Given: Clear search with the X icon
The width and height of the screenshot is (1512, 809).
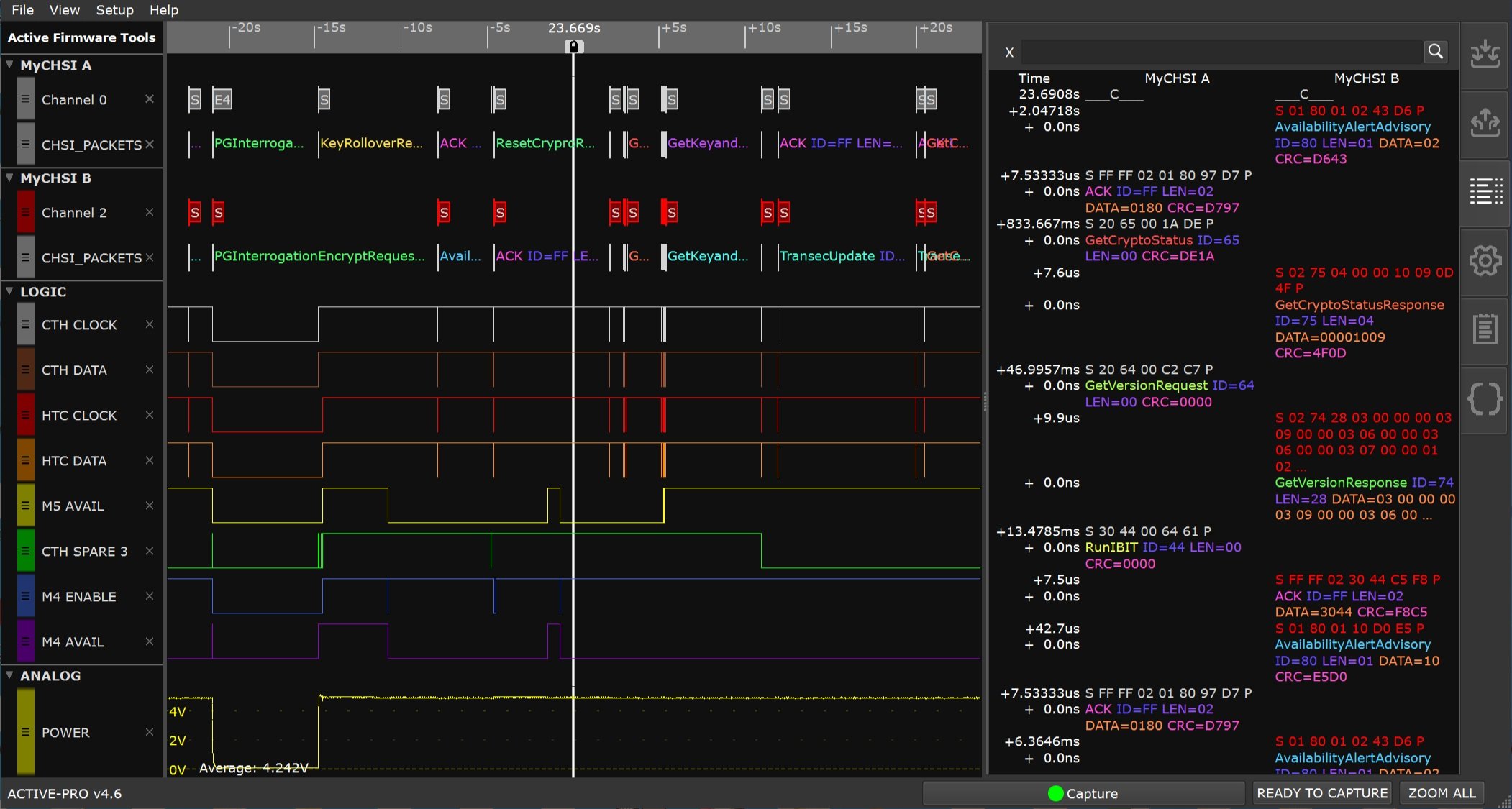Looking at the screenshot, I should (x=1009, y=52).
